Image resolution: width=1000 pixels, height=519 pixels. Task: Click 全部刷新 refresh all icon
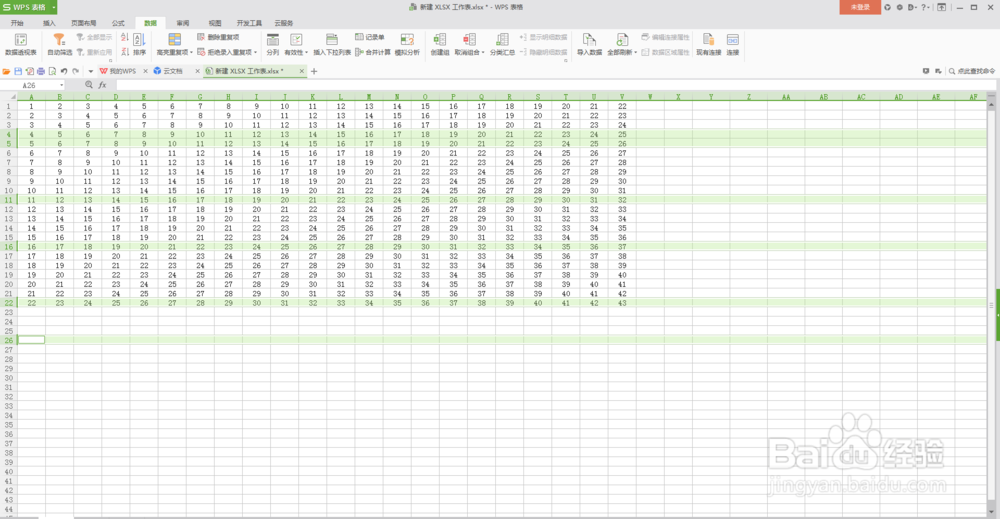621,40
